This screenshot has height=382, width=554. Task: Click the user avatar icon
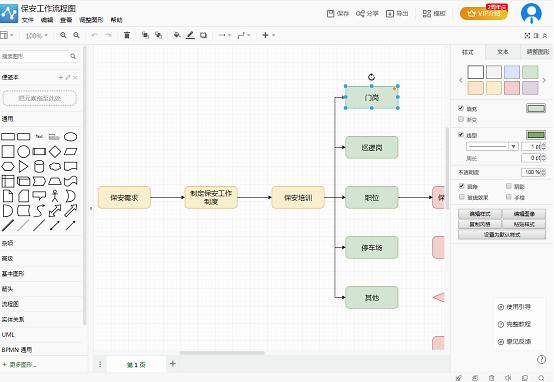pyautogui.click(x=531, y=13)
